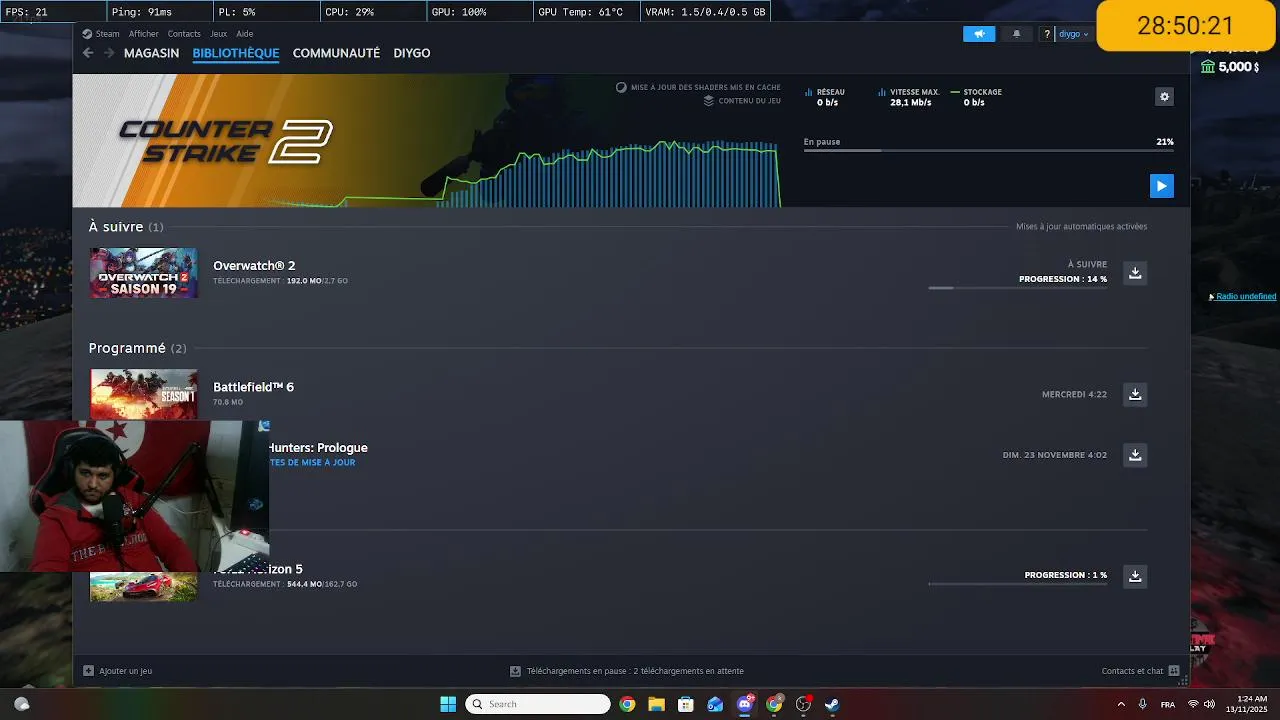
Task: Click the Programmé section header
Action: pyautogui.click(x=137, y=348)
